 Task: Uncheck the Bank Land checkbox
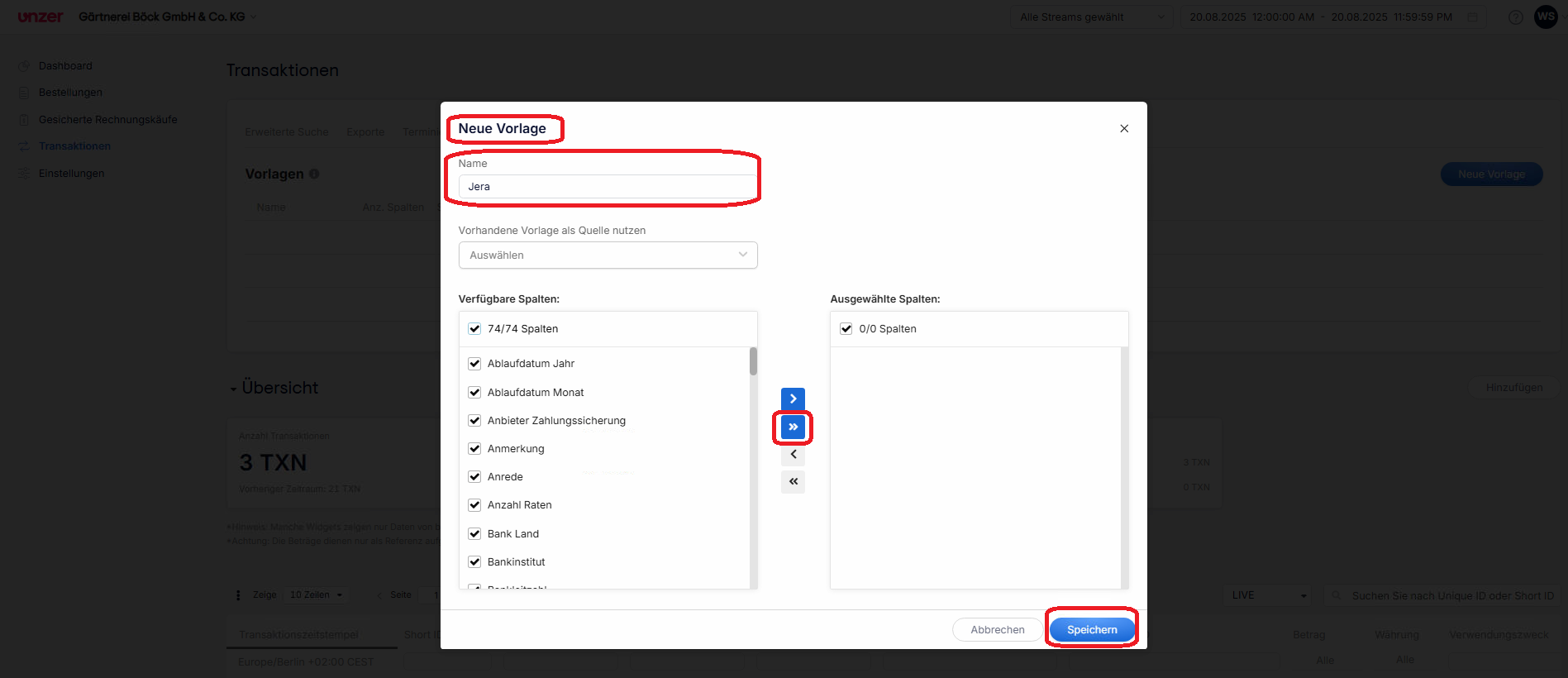pos(474,534)
